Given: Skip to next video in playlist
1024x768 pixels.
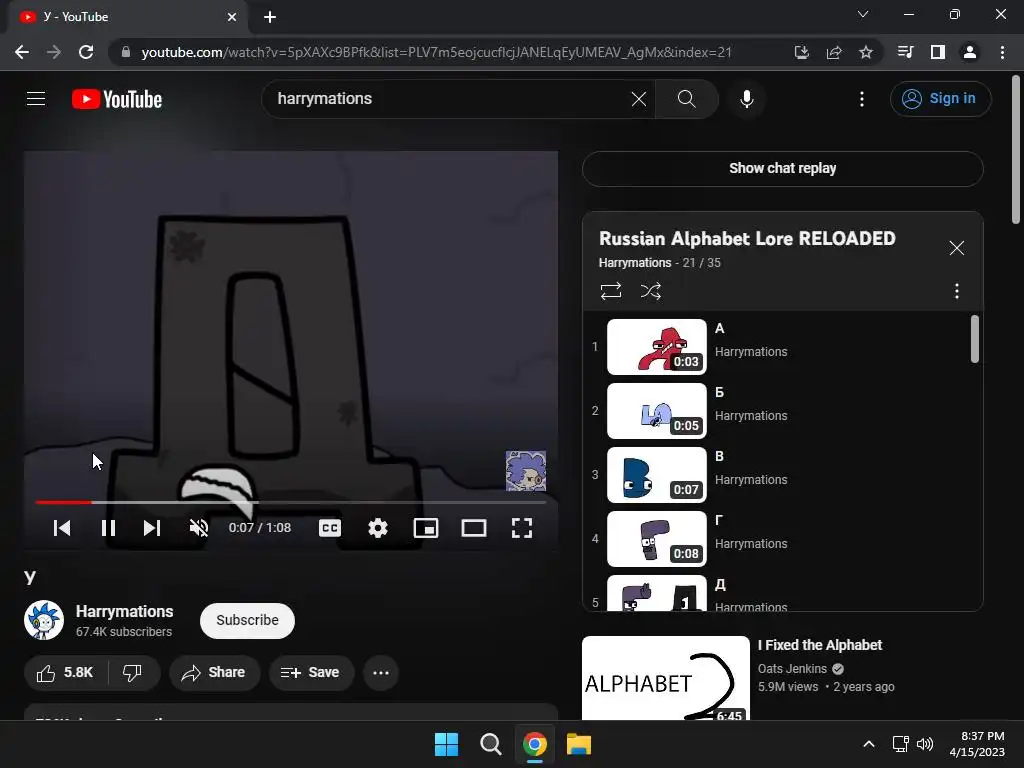Looking at the screenshot, I should (152, 528).
